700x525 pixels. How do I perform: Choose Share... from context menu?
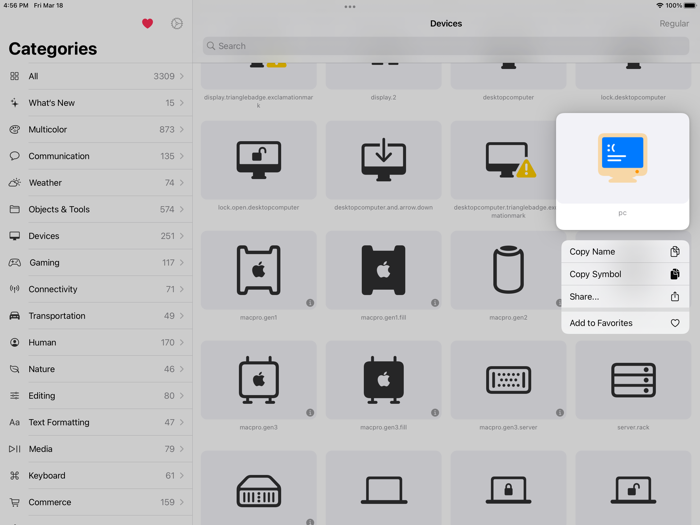[x=625, y=296]
